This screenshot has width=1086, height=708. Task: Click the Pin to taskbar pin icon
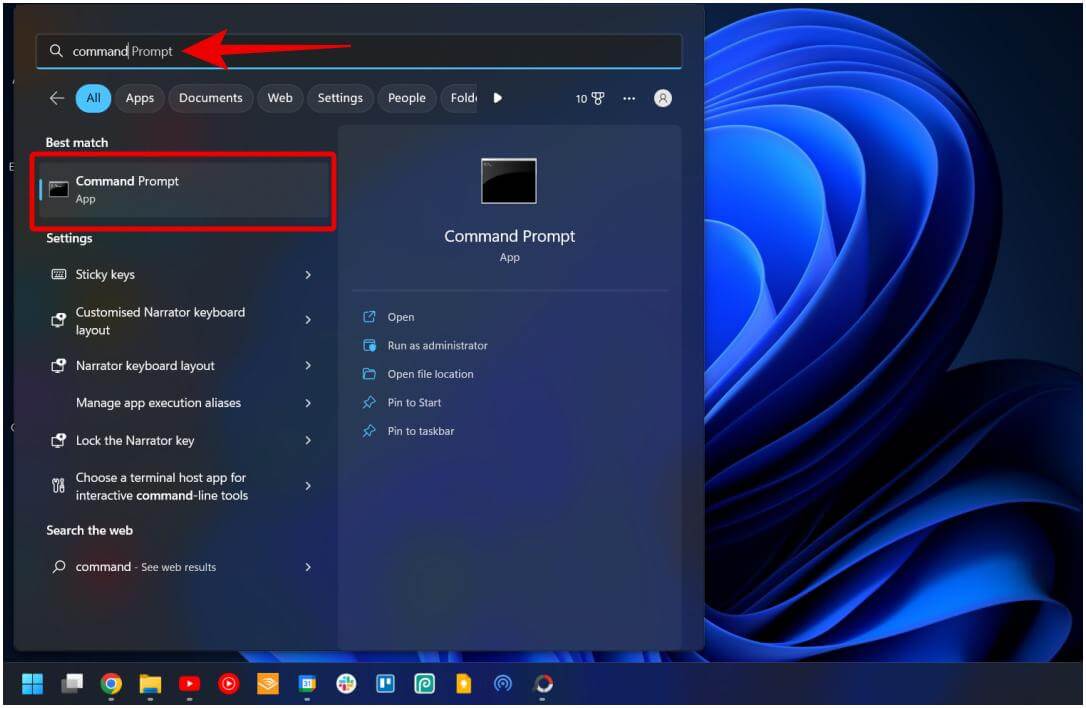tap(369, 431)
